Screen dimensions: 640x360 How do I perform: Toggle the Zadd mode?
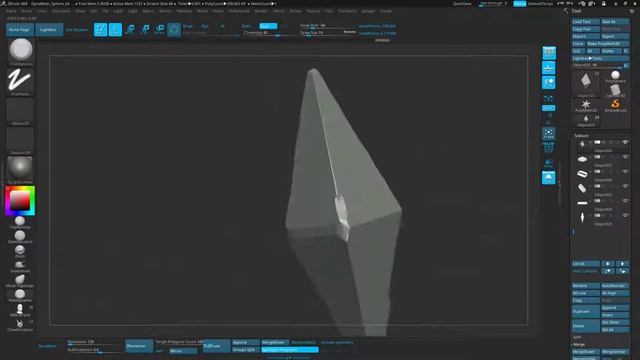tap(246, 26)
